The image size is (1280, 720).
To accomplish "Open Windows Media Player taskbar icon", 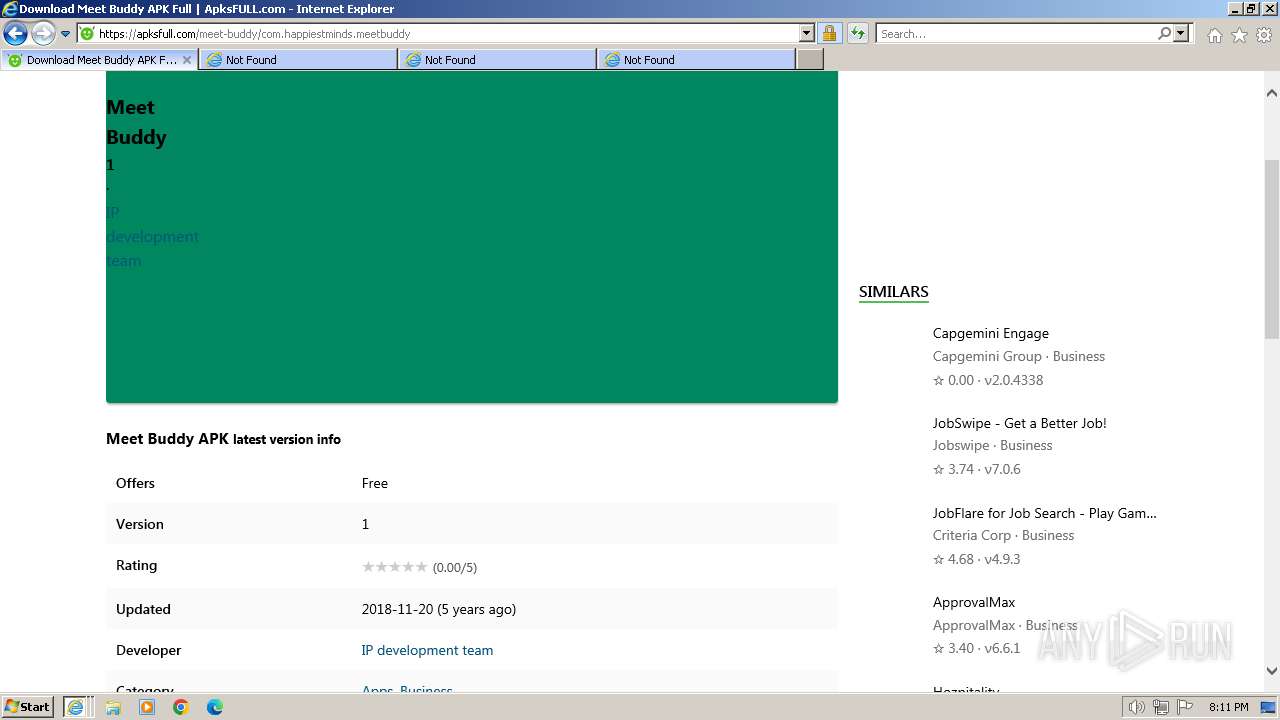I will 147,707.
